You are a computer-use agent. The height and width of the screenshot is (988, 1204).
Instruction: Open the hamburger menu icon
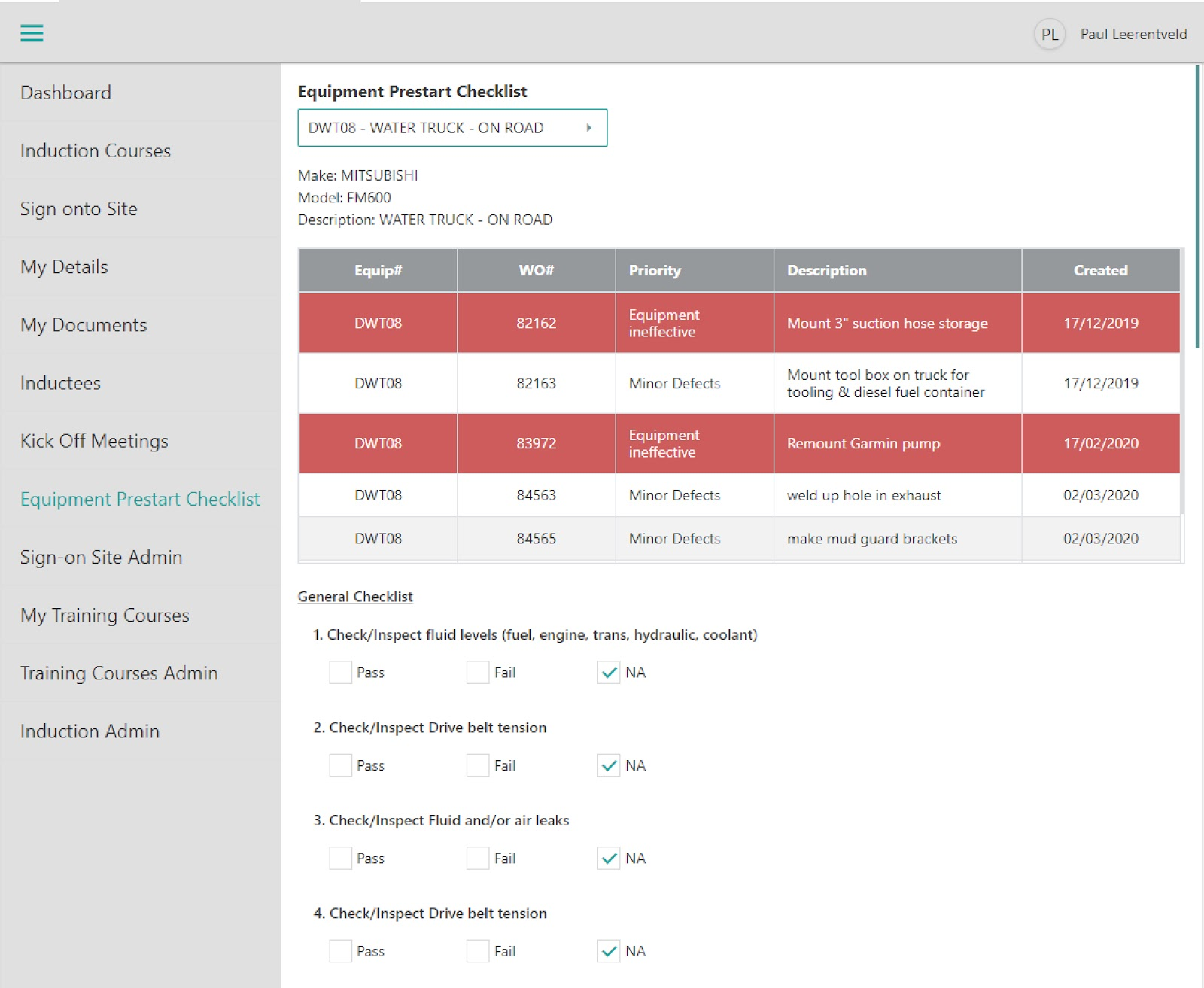coord(32,33)
